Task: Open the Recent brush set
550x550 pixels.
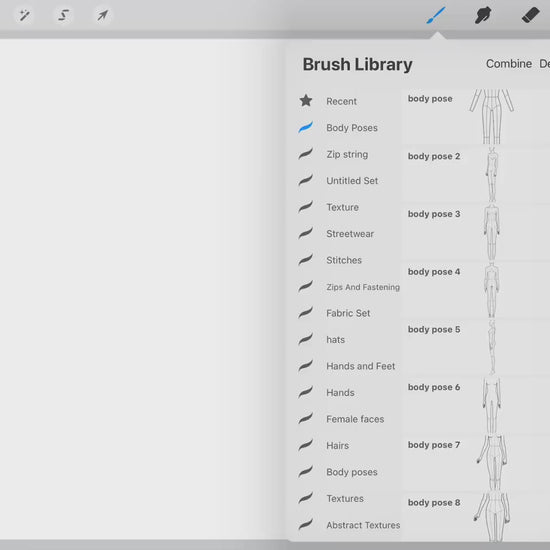Action: (x=341, y=101)
